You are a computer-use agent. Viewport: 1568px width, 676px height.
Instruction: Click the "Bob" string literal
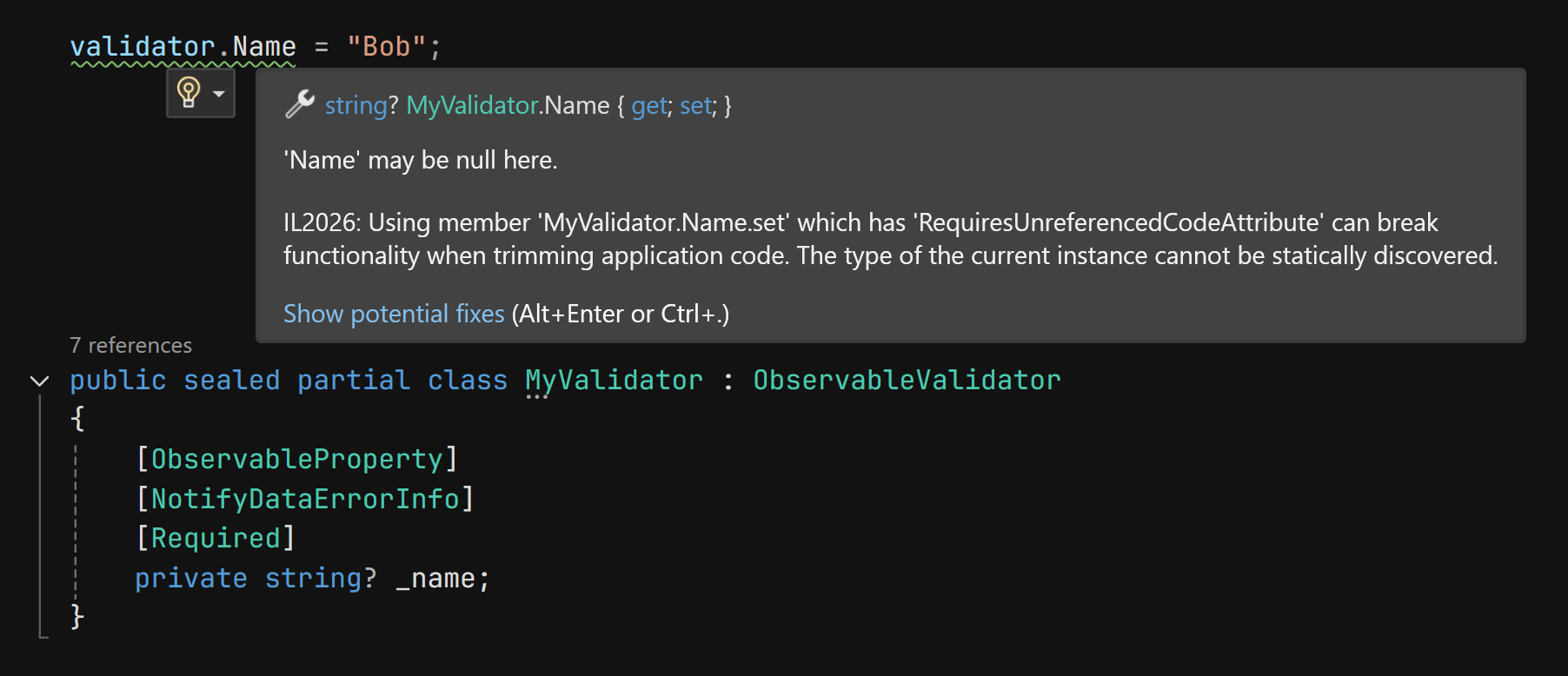point(386,46)
